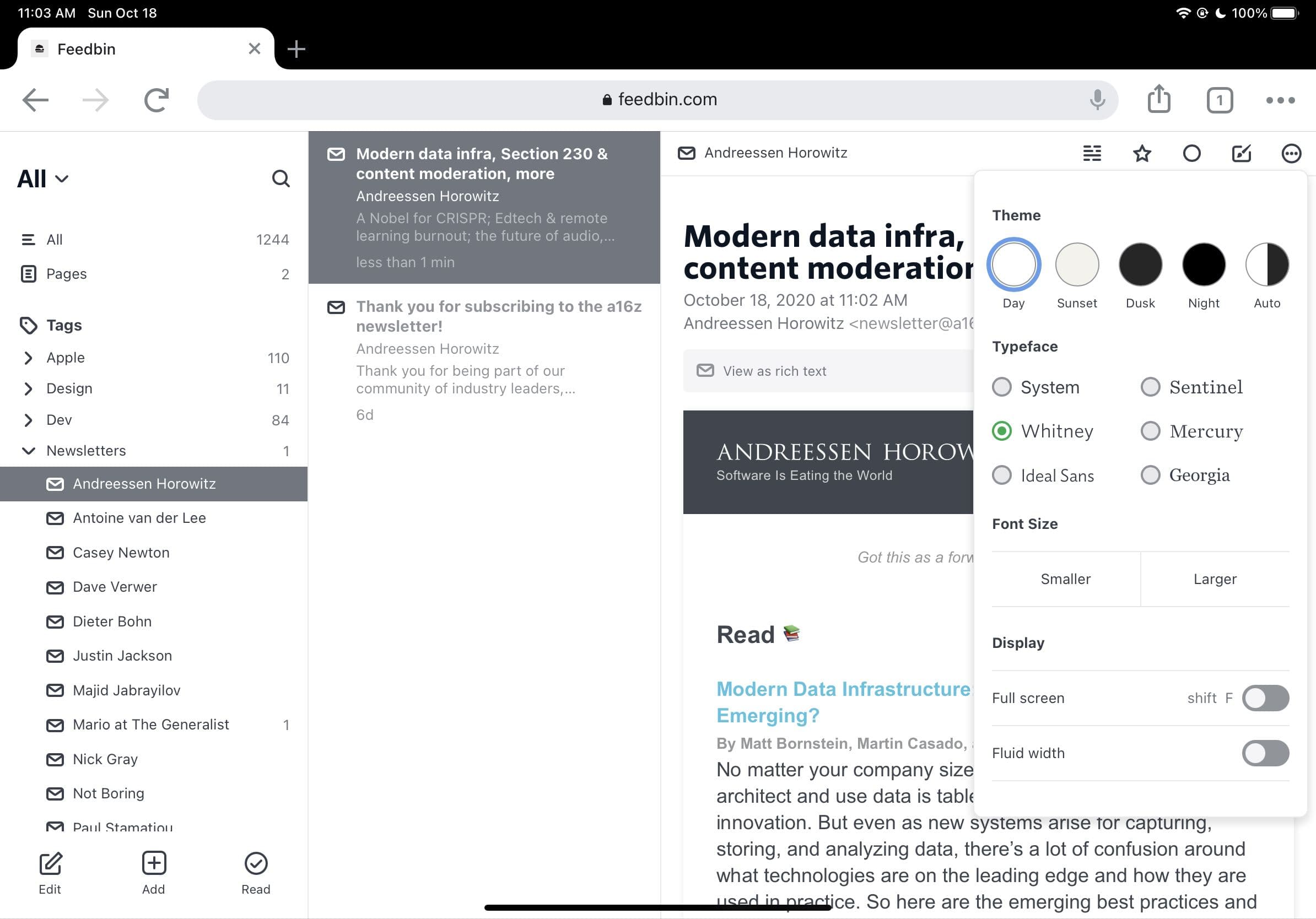This screenshot has height=919, width=1316.
Task: Click the Larger font size button
Action: (x=1215, y=579)
